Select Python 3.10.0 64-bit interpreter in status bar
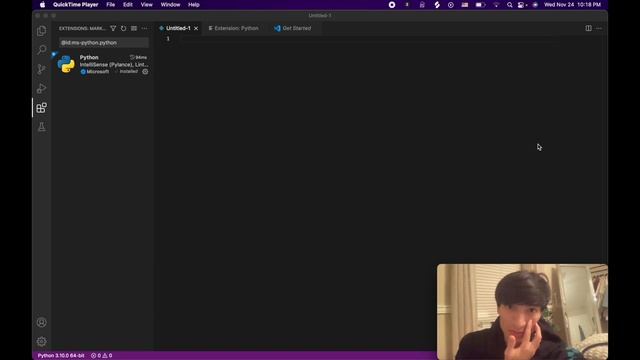The image size is (640, 360). (x=61, y=356)
